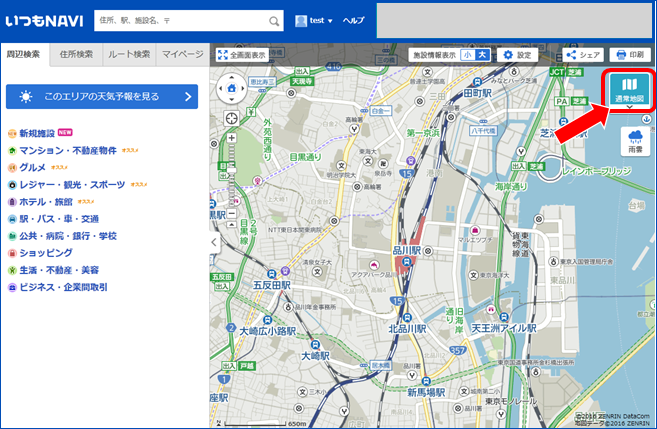Click the 全画面表示 fullscreen button
This screenshot has width=657, height=429.
click(x=242, y=54)
